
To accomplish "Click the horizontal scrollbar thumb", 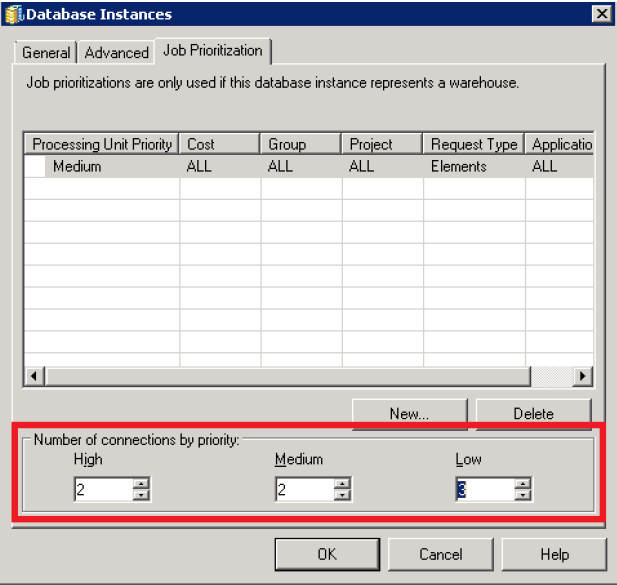I will coord(288,376).
